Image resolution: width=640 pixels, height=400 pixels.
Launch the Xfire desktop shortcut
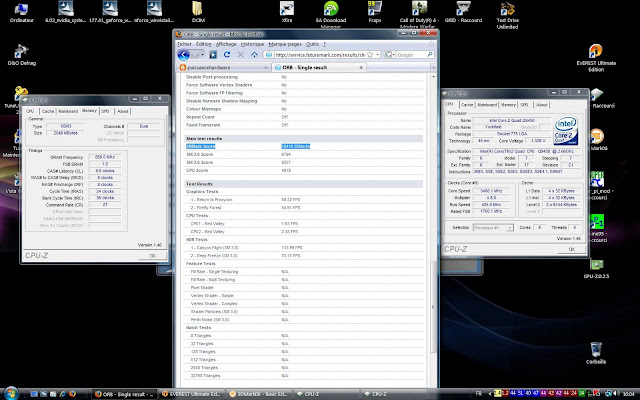tap(287, 12)
